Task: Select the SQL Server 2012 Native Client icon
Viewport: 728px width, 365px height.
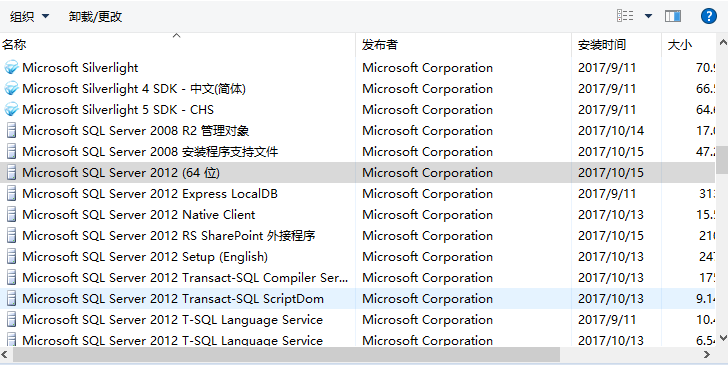Action: coord(12,215)
